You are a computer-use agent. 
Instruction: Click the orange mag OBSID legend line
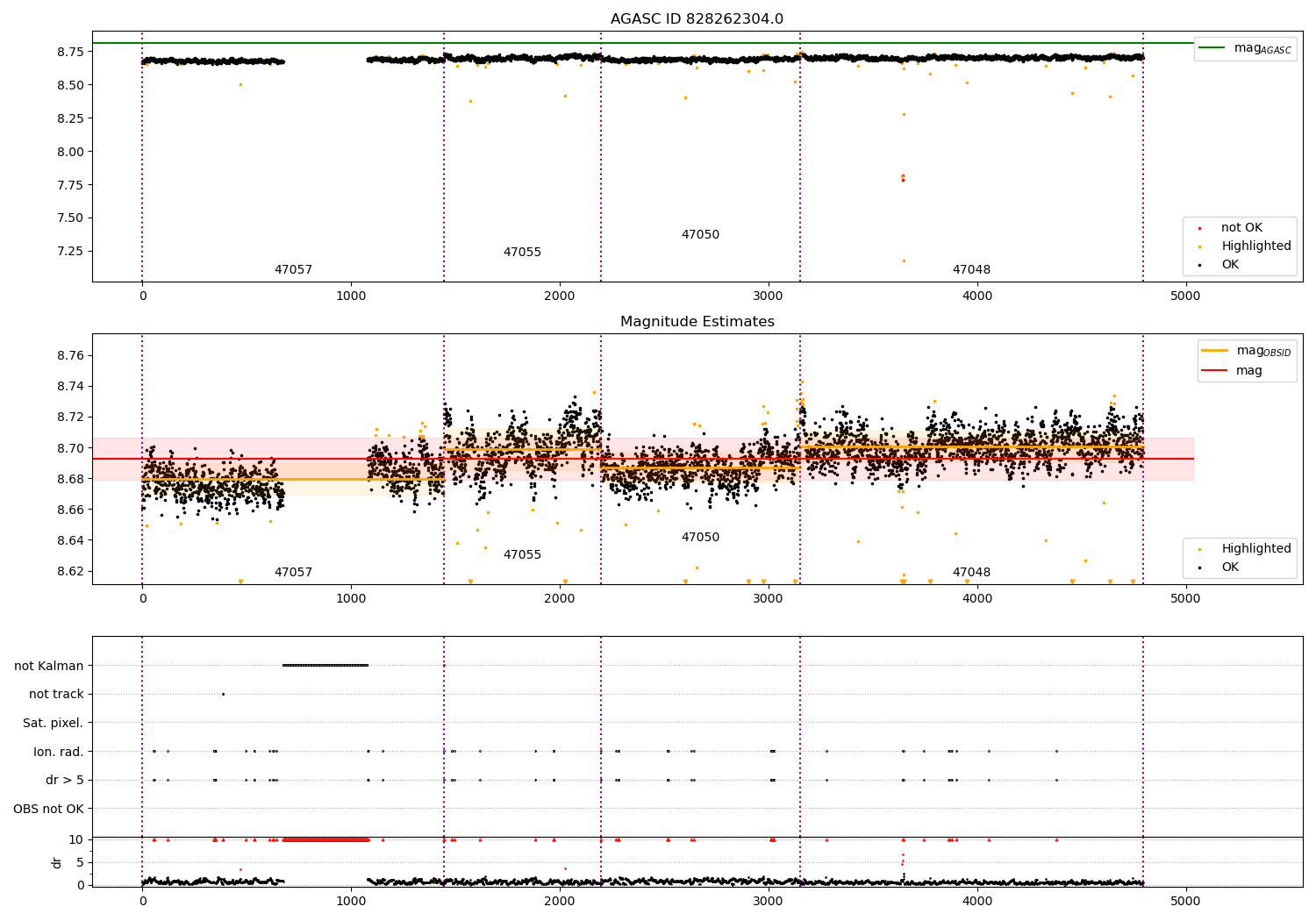tap(1214, 350)
